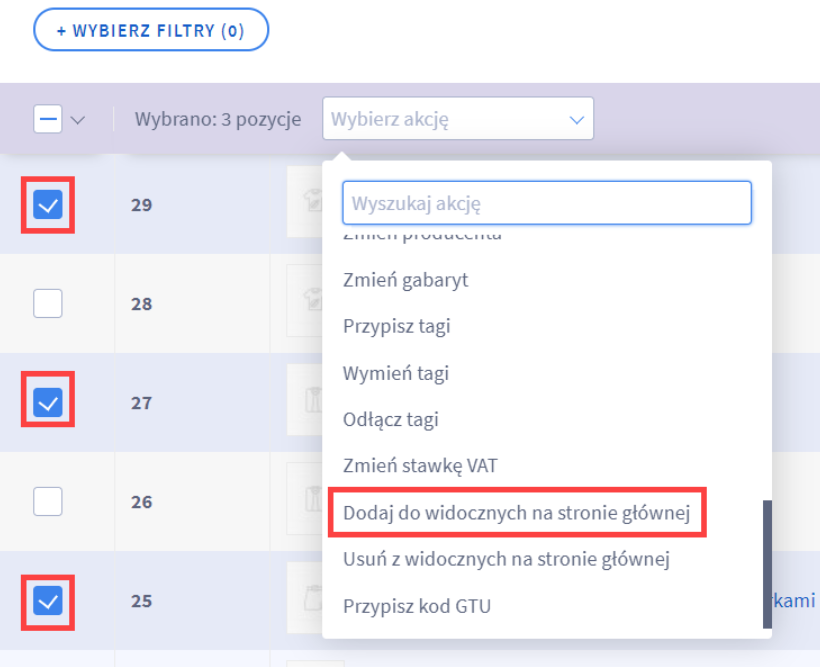Focus the Wyszukaj akcję search field
The image size is (820, 667).
(546, 203)
